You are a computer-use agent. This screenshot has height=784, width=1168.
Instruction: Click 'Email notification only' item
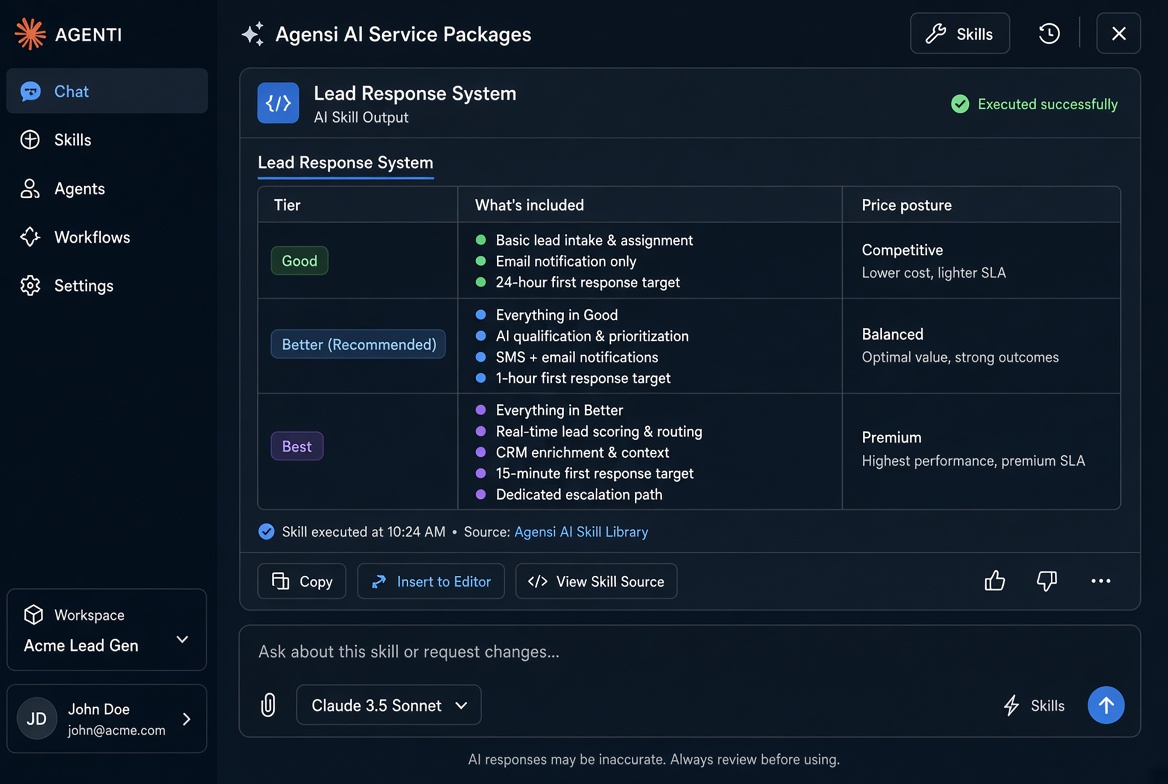[565, 261]
